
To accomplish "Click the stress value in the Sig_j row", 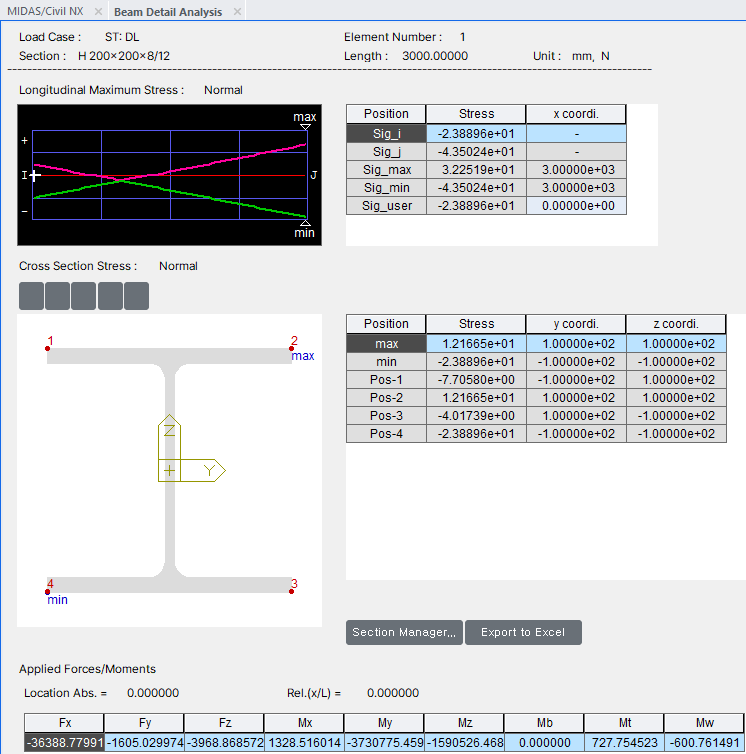I will 476,151.
